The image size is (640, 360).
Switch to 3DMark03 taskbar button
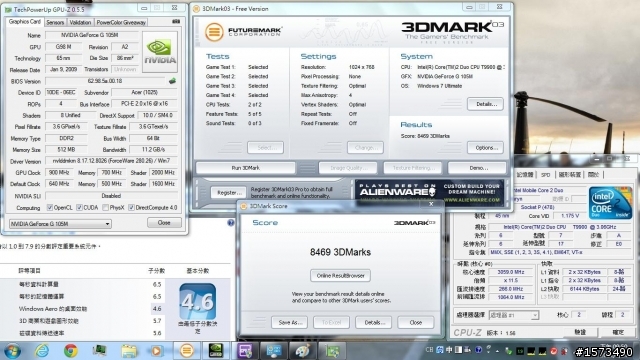[x=187, y=351]
